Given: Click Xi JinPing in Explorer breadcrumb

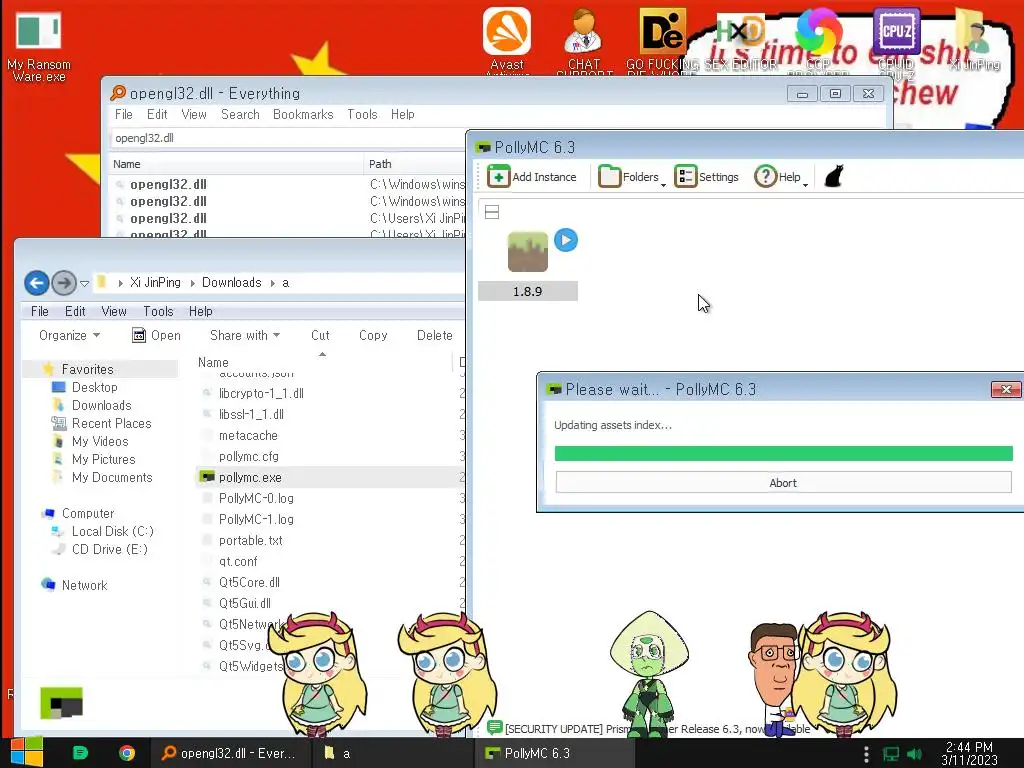Looking at the screenshot, I should (x=155, y=283).
